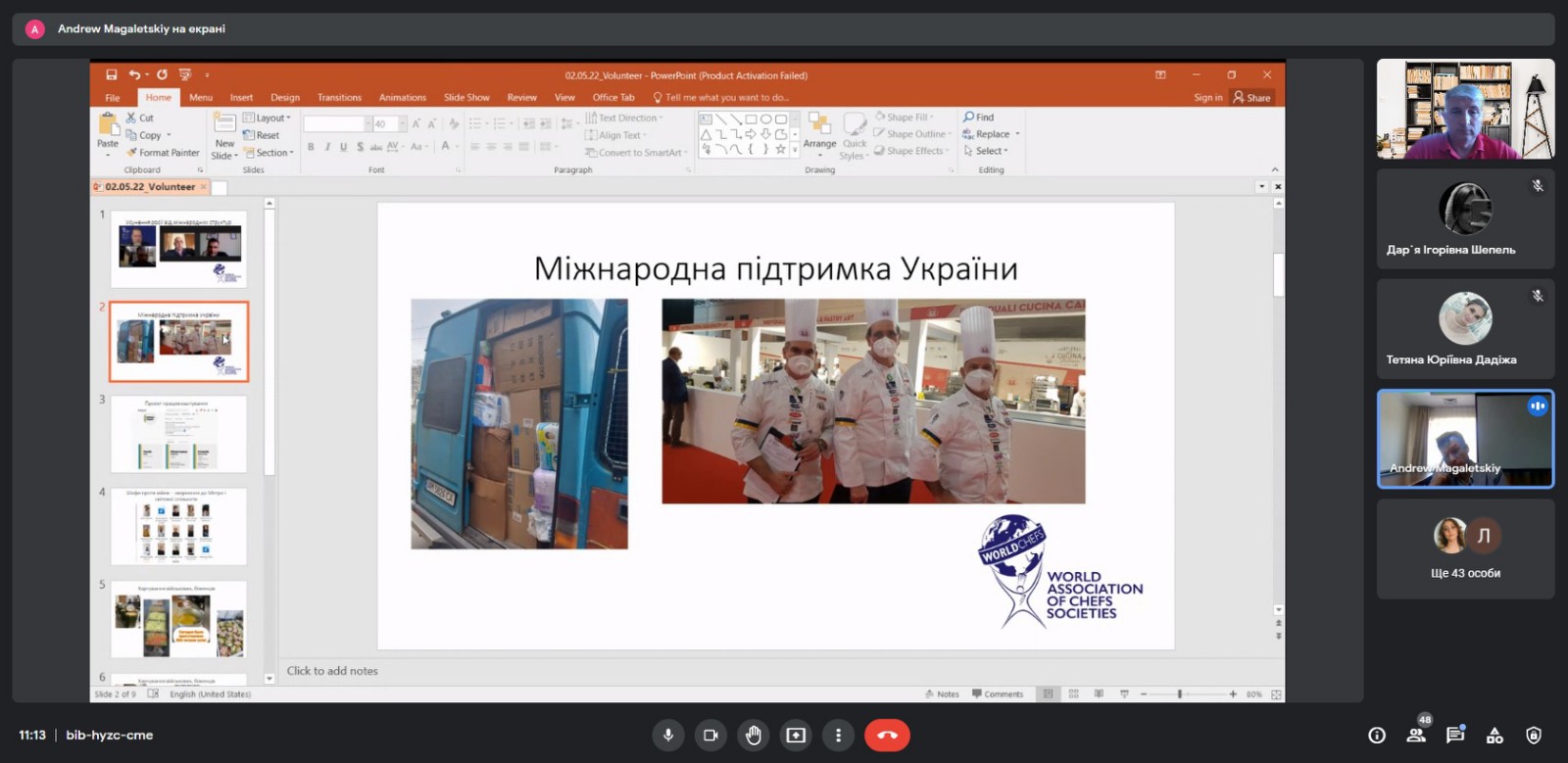The image size is (1568, 763).
Task: Toggle bold formatting in ribbon
Action: 311,147
